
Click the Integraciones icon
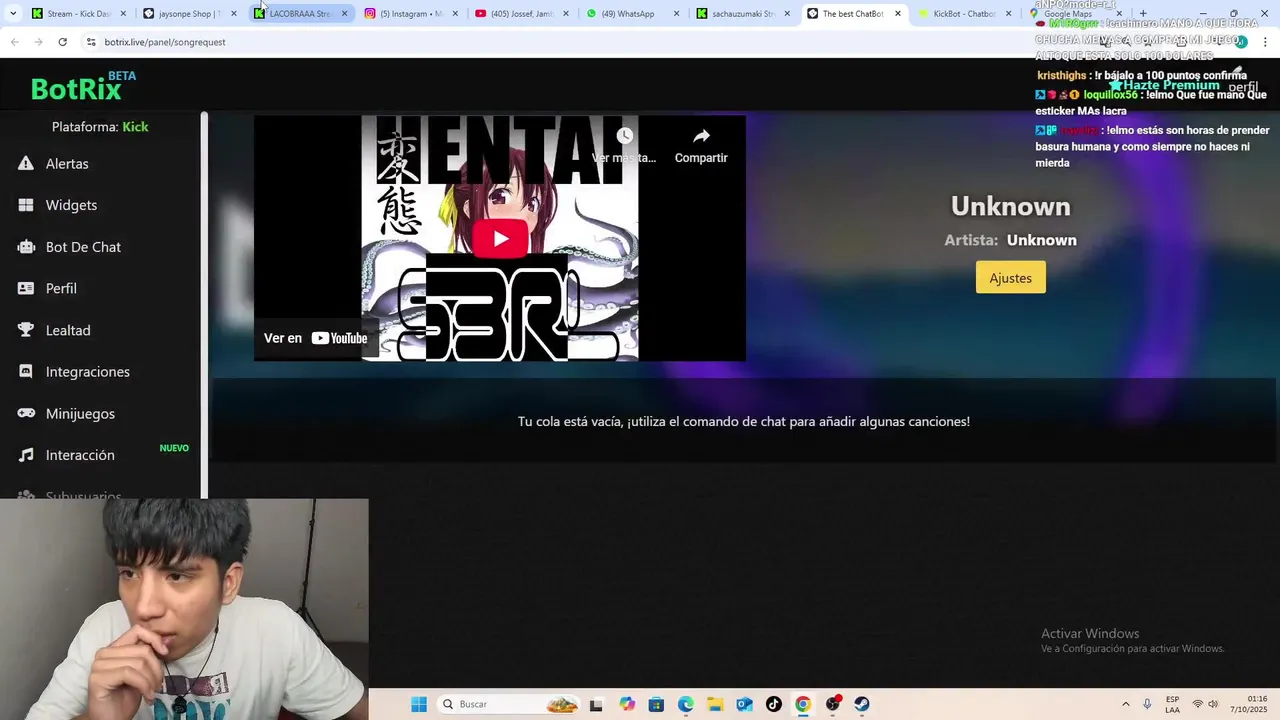(x=26, y=371)
